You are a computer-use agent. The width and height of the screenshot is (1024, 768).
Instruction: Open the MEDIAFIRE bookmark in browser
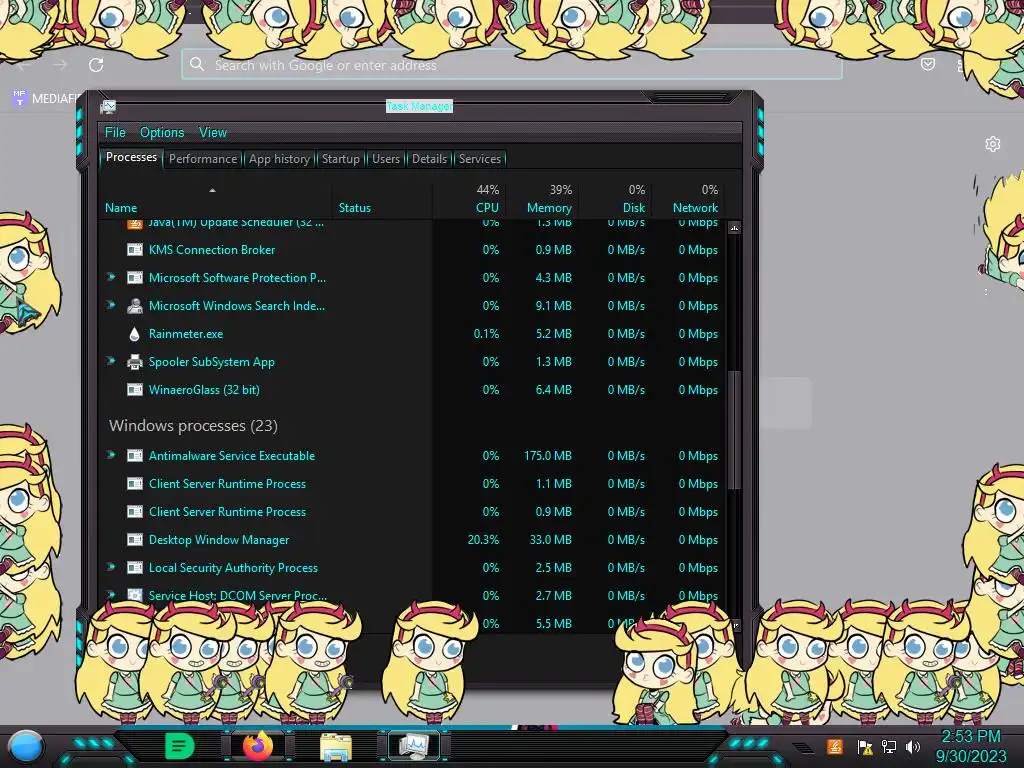coord(46,99)
